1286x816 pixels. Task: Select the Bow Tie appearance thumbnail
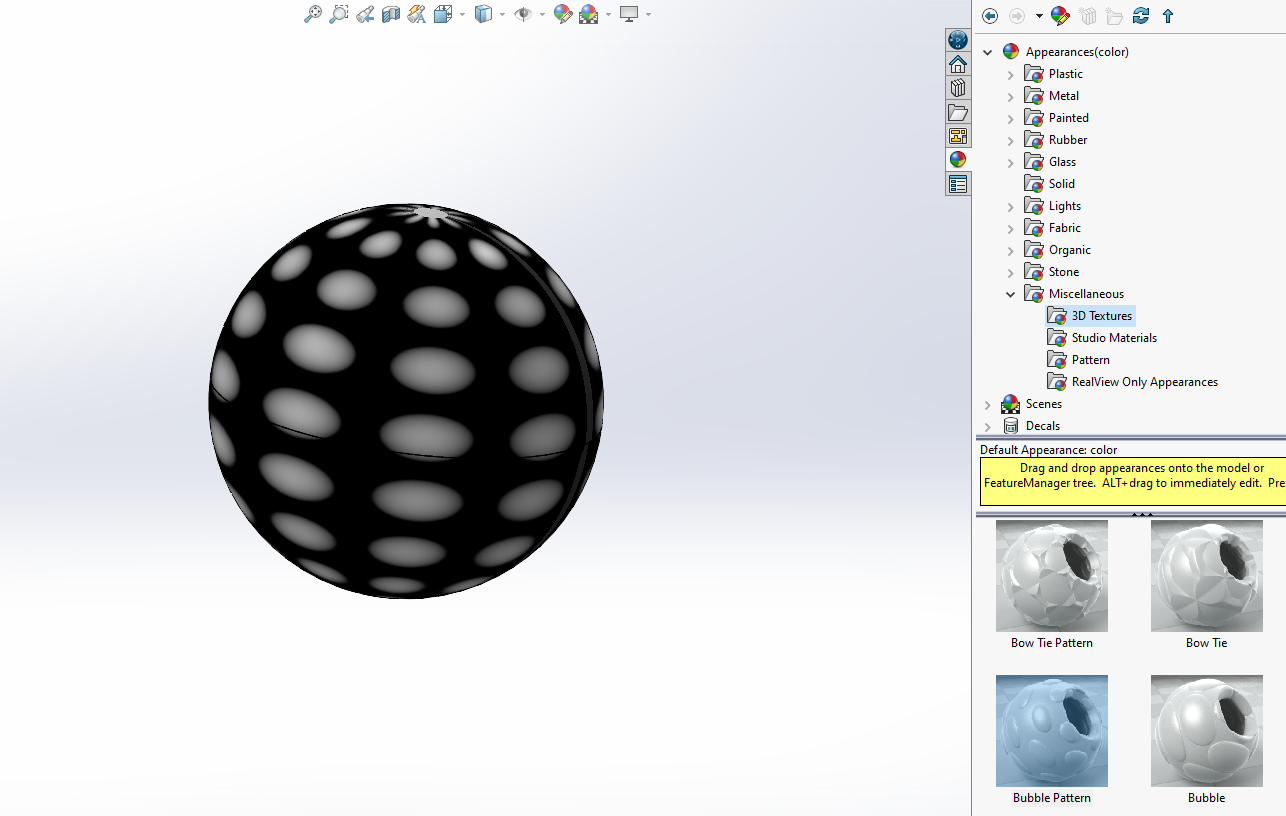click(1206, 576)
